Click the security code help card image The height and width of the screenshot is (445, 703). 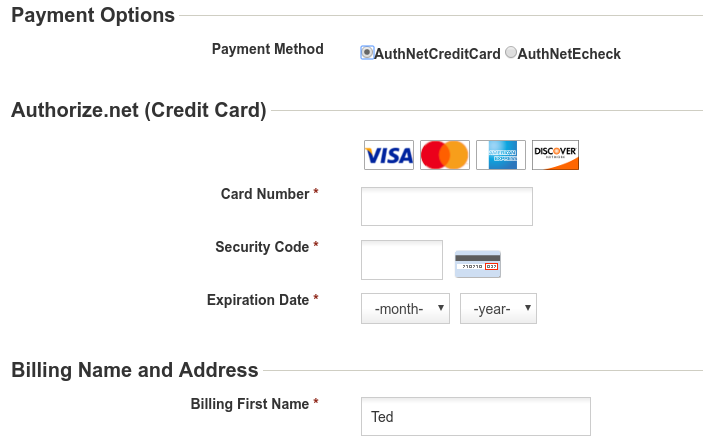tap(478, 264)
